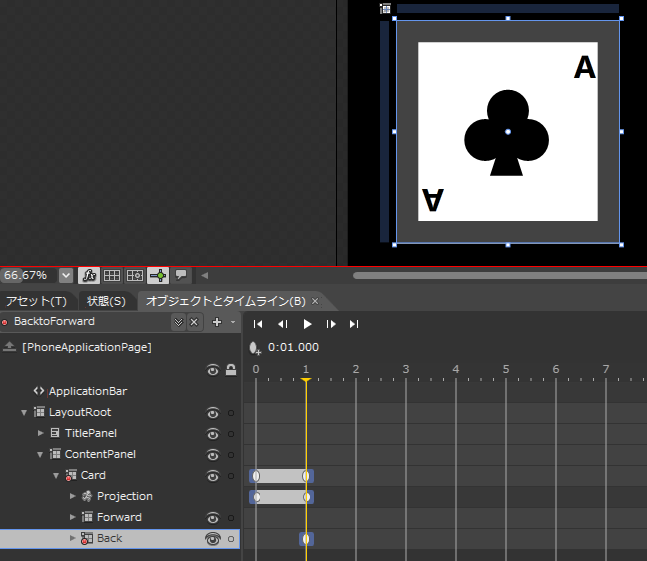Expand the Forward node
647x561 pixels.
[x=73, y=517]
